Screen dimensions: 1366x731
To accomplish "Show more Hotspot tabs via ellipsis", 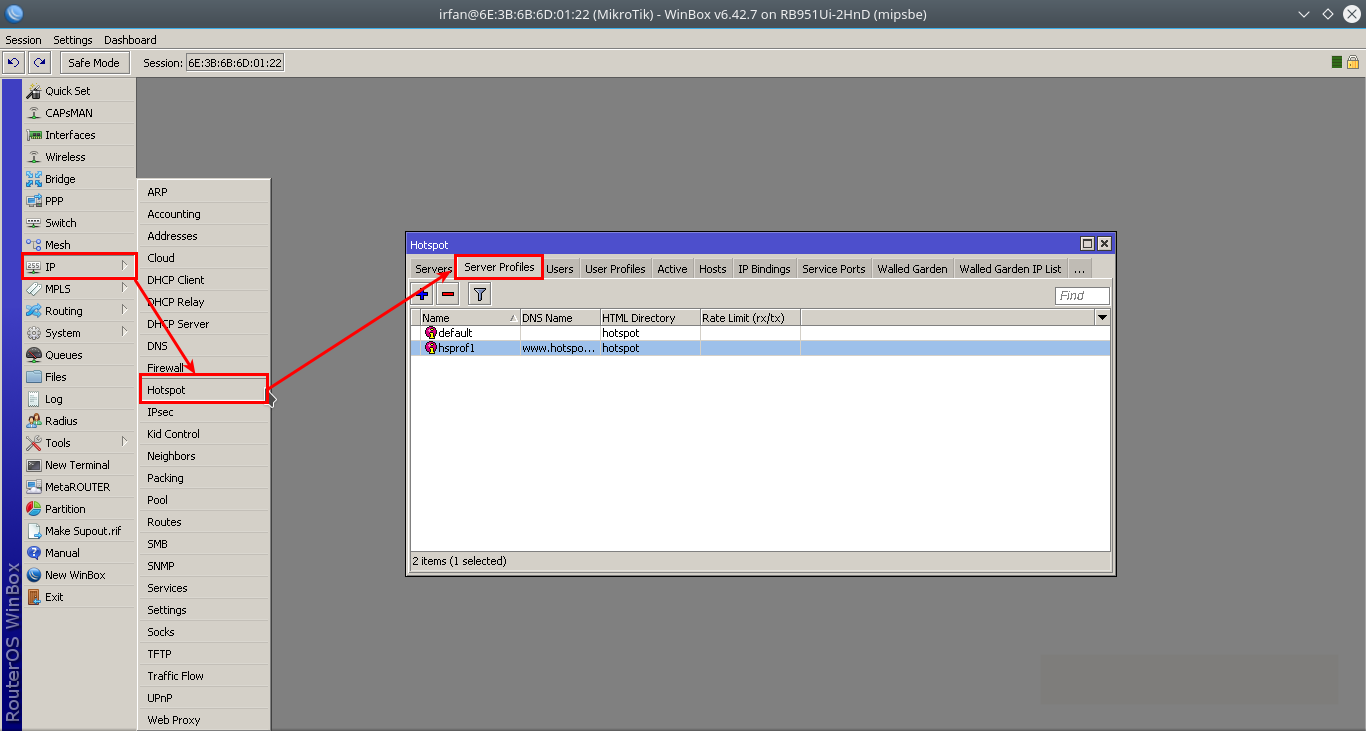I will tap(1079, 269).
